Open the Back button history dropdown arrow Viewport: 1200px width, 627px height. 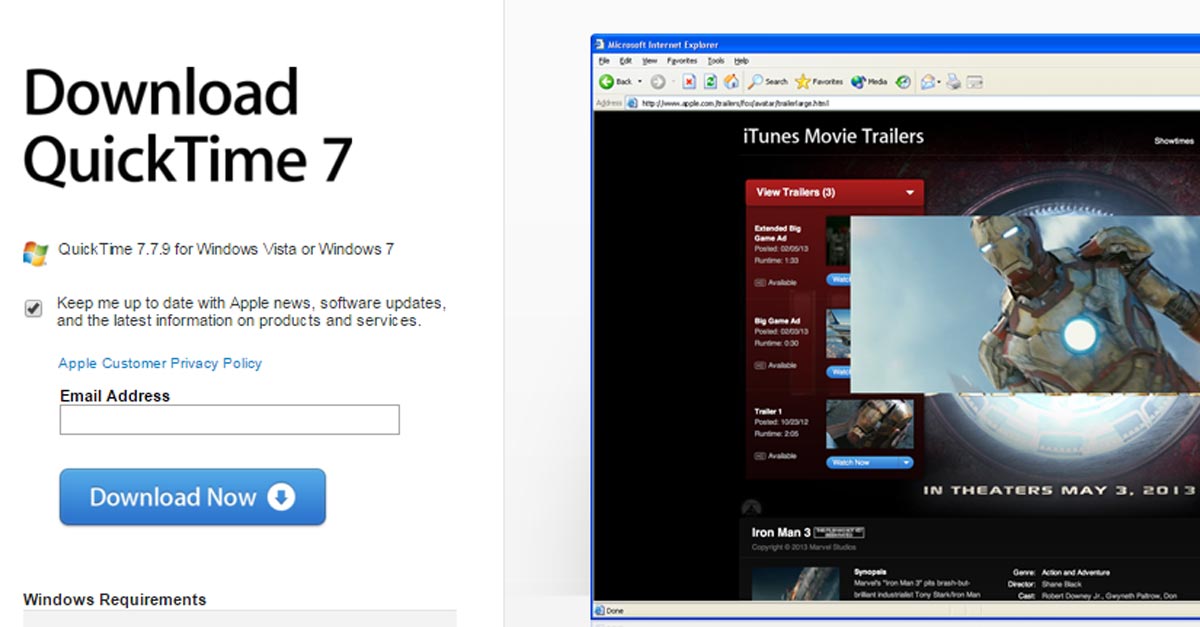point(640,82)
